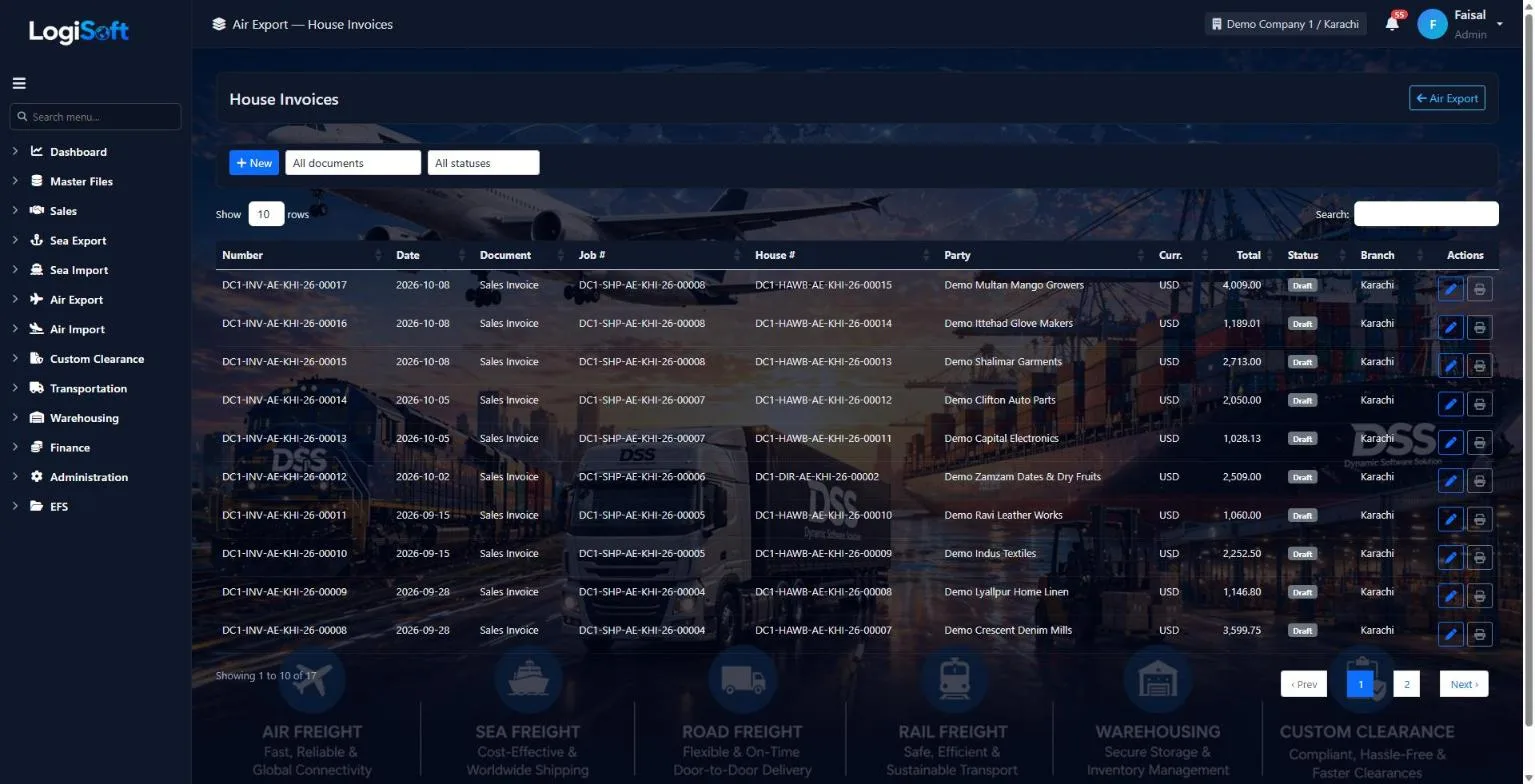Click the Warehousing icon in sidebar
The image size is (1535, 784).
tap(37, 418)
